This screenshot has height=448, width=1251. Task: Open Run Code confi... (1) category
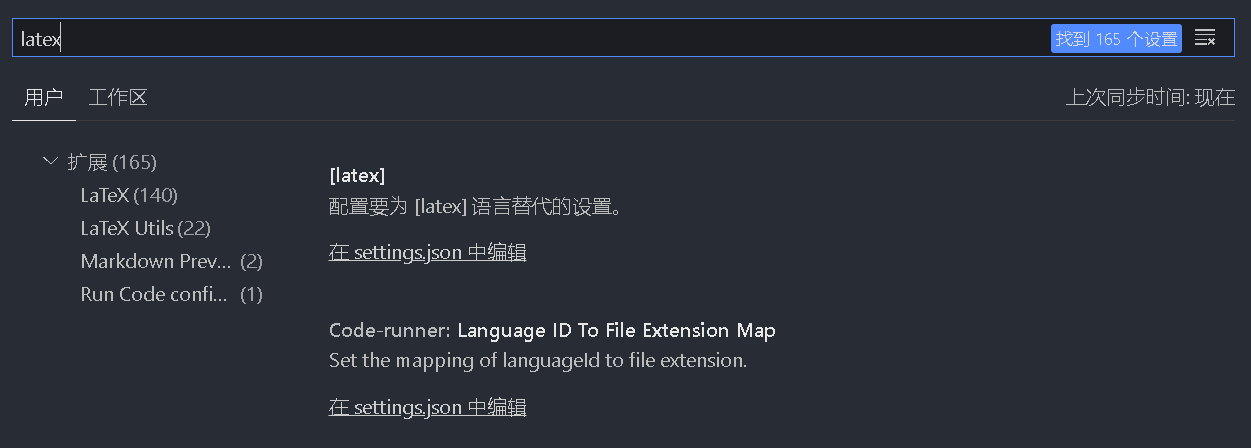pyautogui.click(x=154, y=294)
